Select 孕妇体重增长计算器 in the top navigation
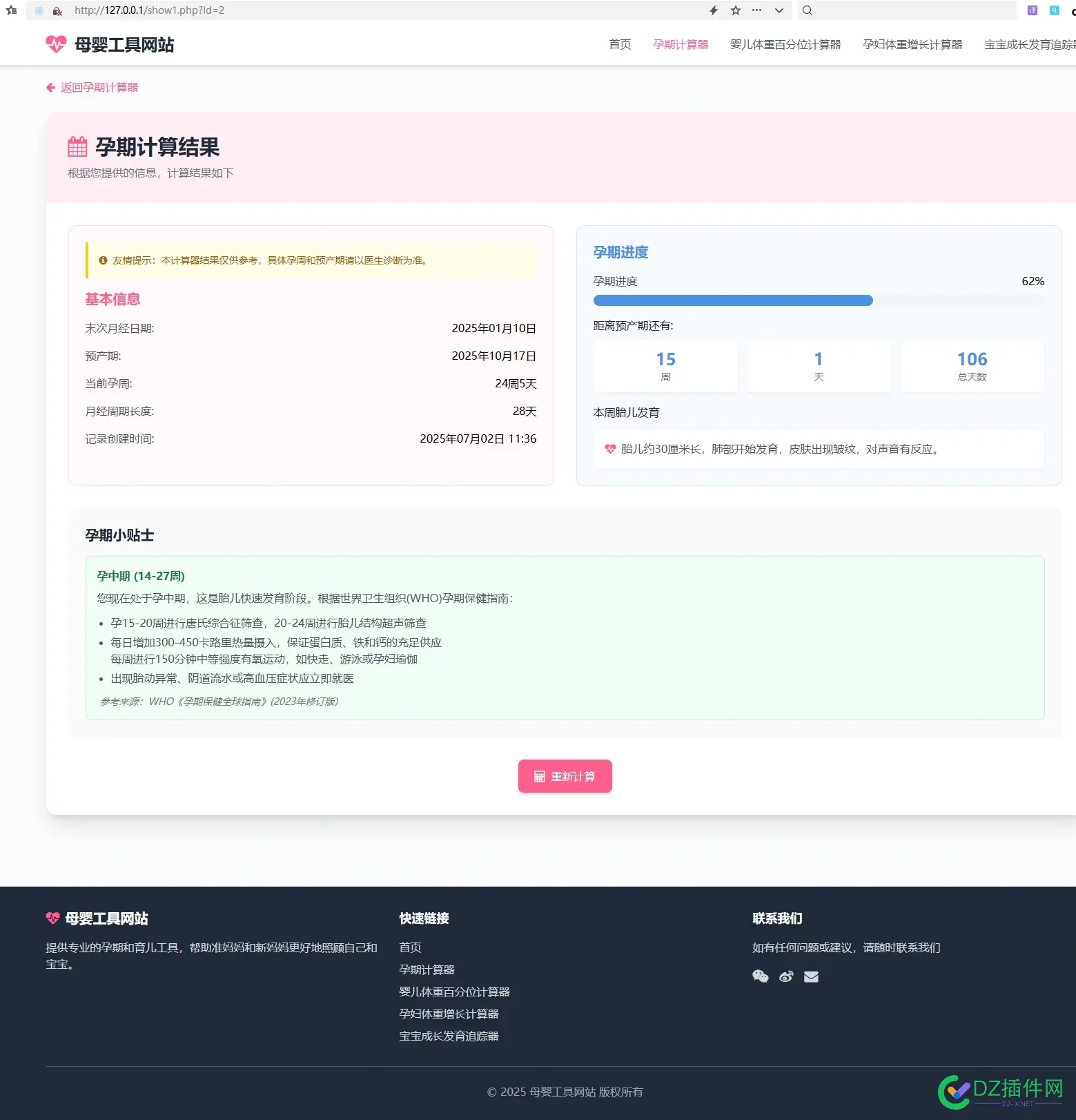1076x1120 pixels. pyautogui.click(x=912, y=45)
